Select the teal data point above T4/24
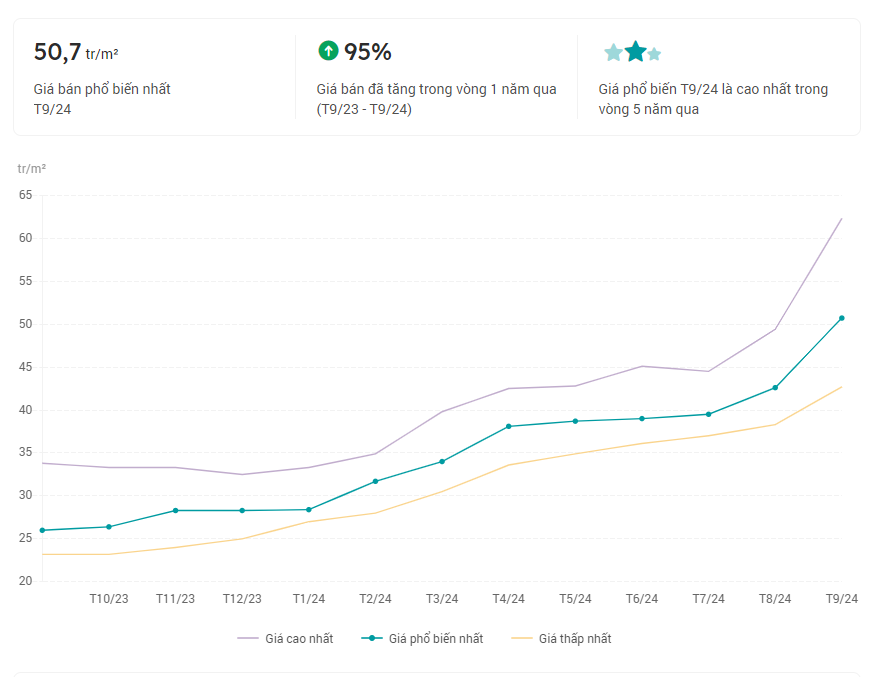The image size is (874, 677). (508, 426)
